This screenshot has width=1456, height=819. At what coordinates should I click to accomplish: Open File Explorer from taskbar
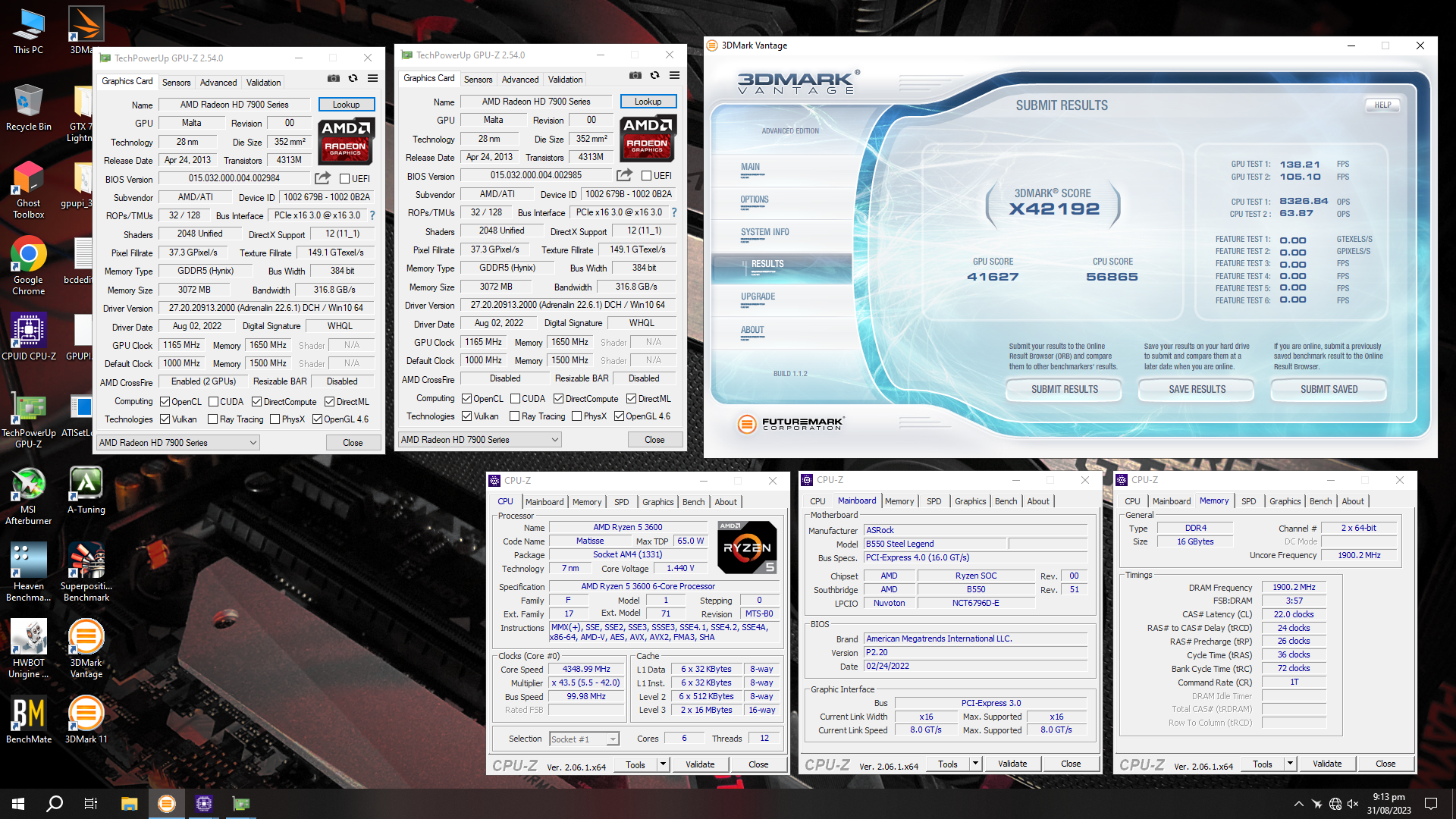[129, 804]
